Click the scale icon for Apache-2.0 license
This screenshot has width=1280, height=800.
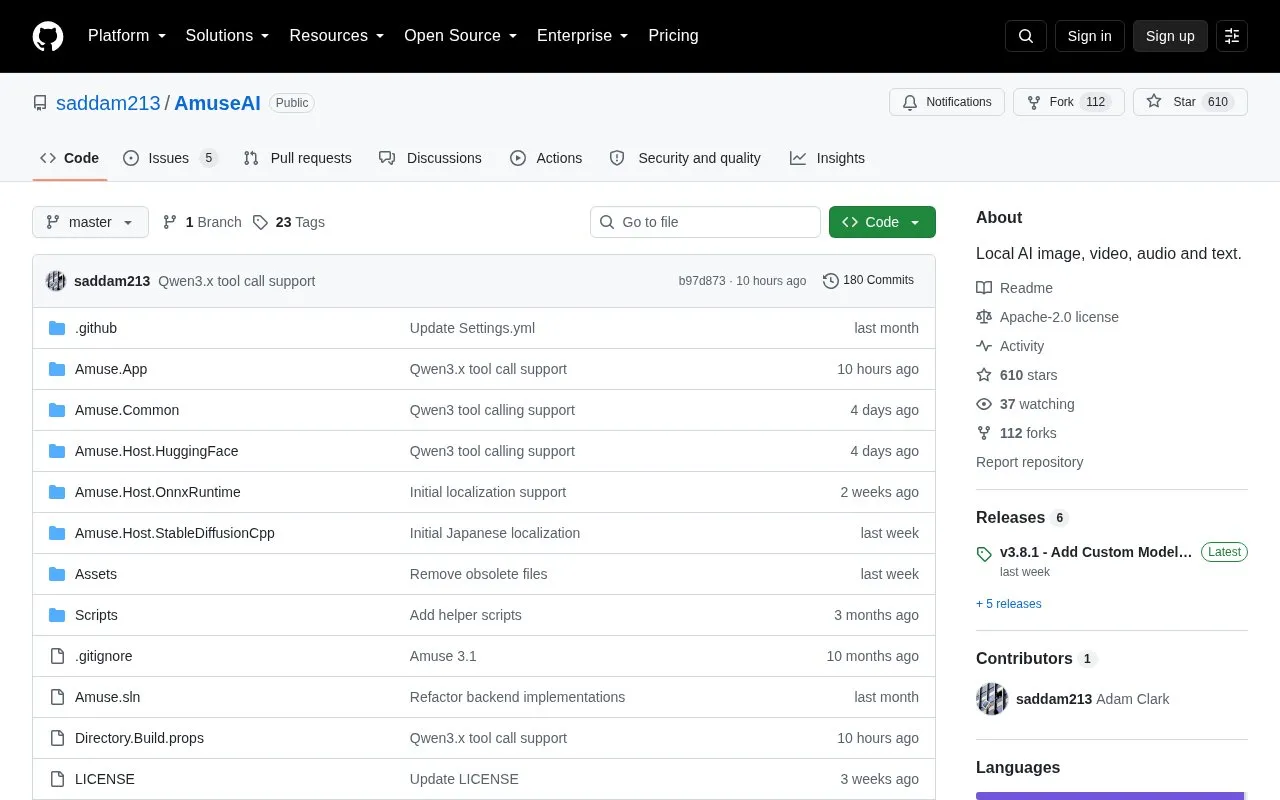(984, 317)
